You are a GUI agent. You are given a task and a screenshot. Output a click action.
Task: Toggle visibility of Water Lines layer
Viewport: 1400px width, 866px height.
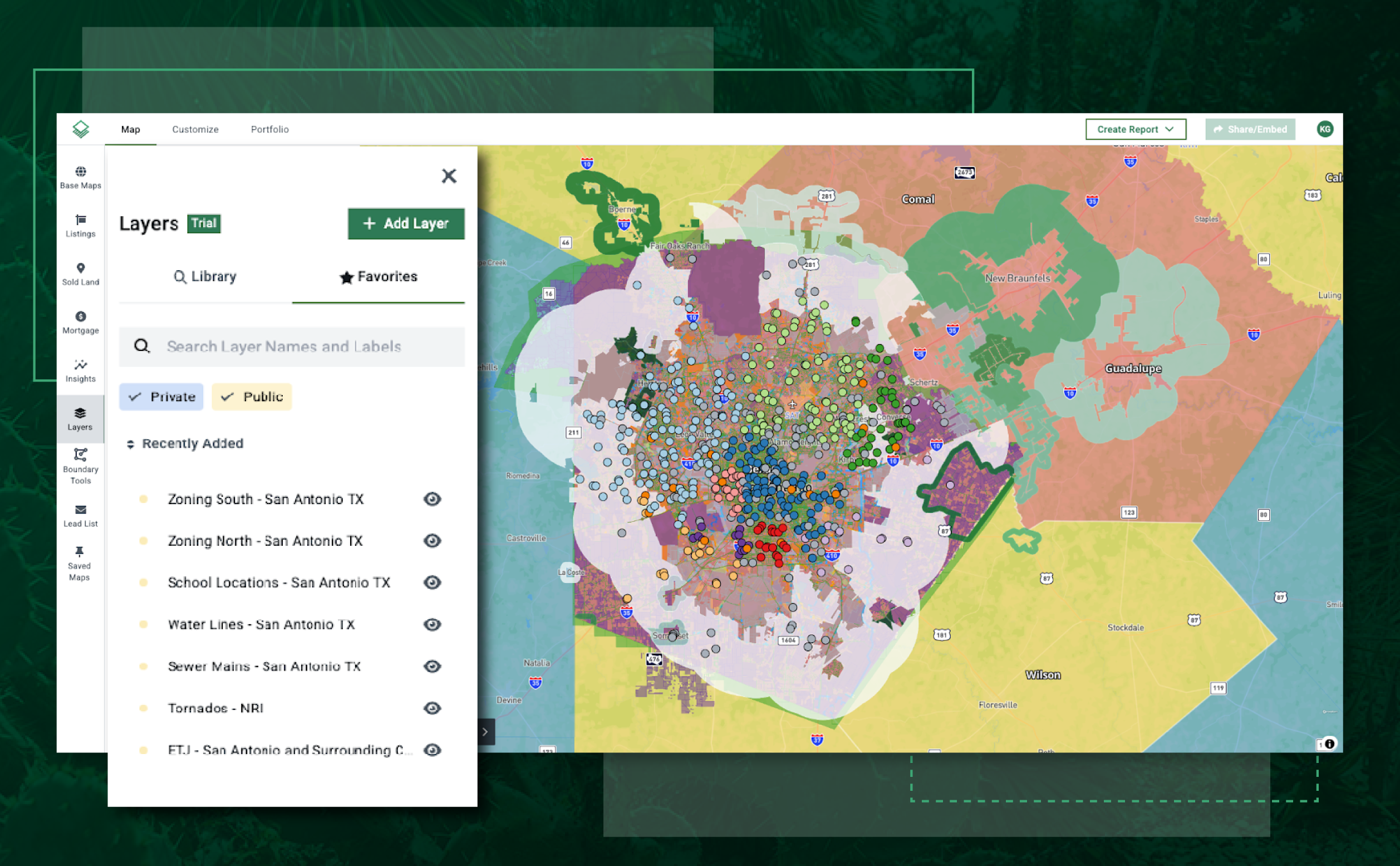(x=432, y=624)
